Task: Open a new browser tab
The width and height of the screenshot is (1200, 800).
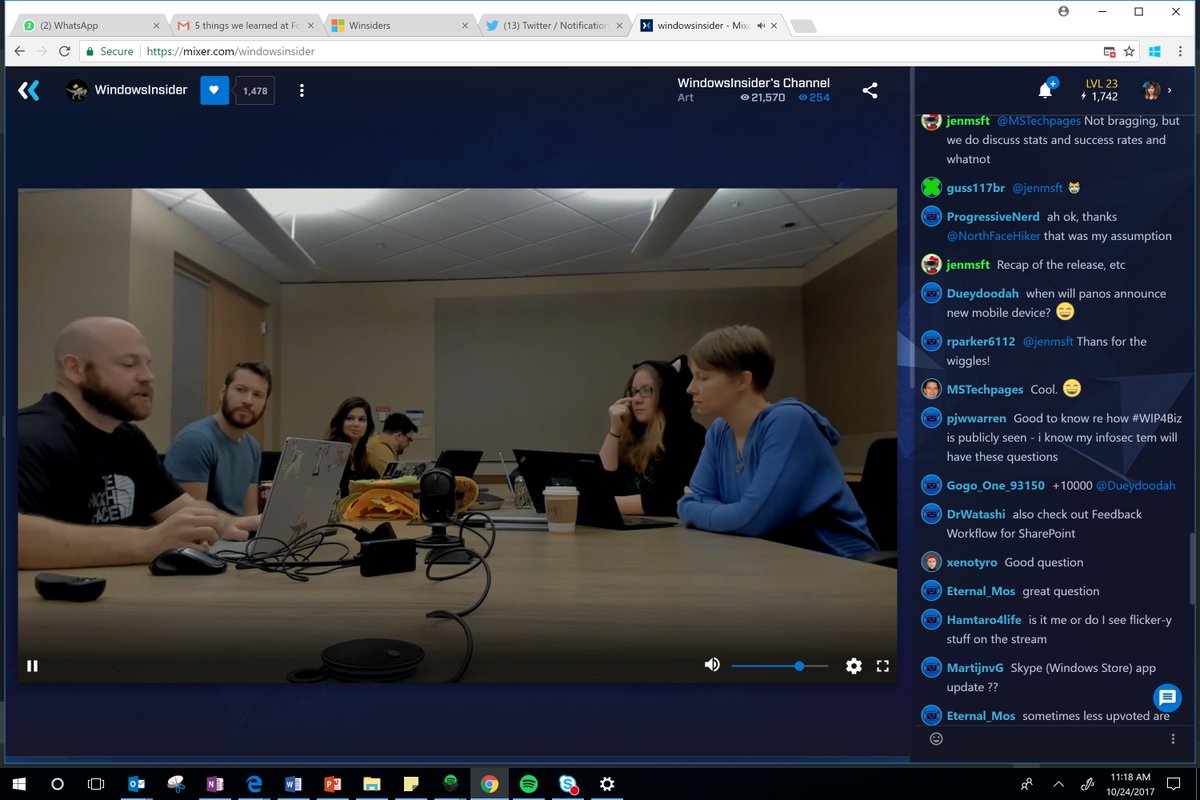Action: coord(803,26)
